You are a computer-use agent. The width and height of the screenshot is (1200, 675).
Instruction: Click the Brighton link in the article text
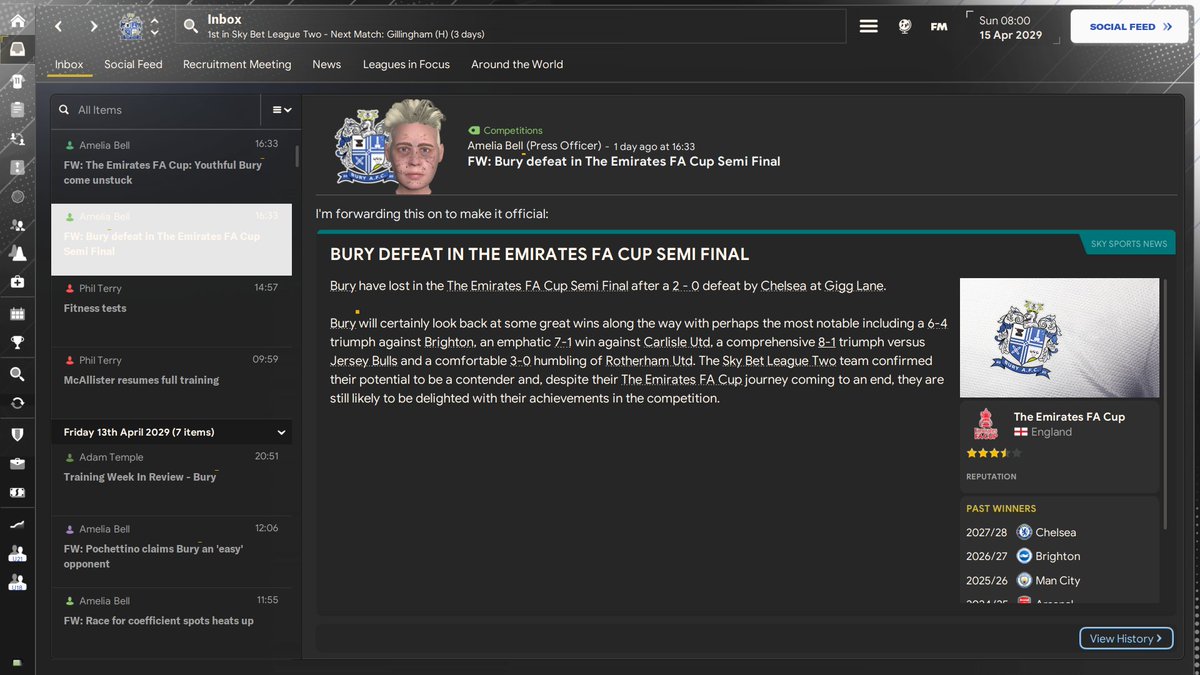click(x=448, y=342)
